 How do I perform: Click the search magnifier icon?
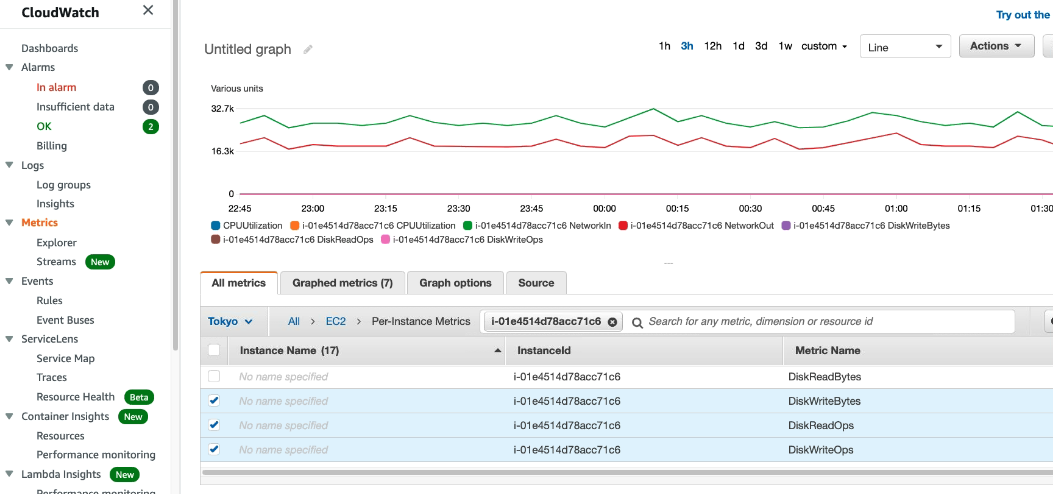[637, 322]
